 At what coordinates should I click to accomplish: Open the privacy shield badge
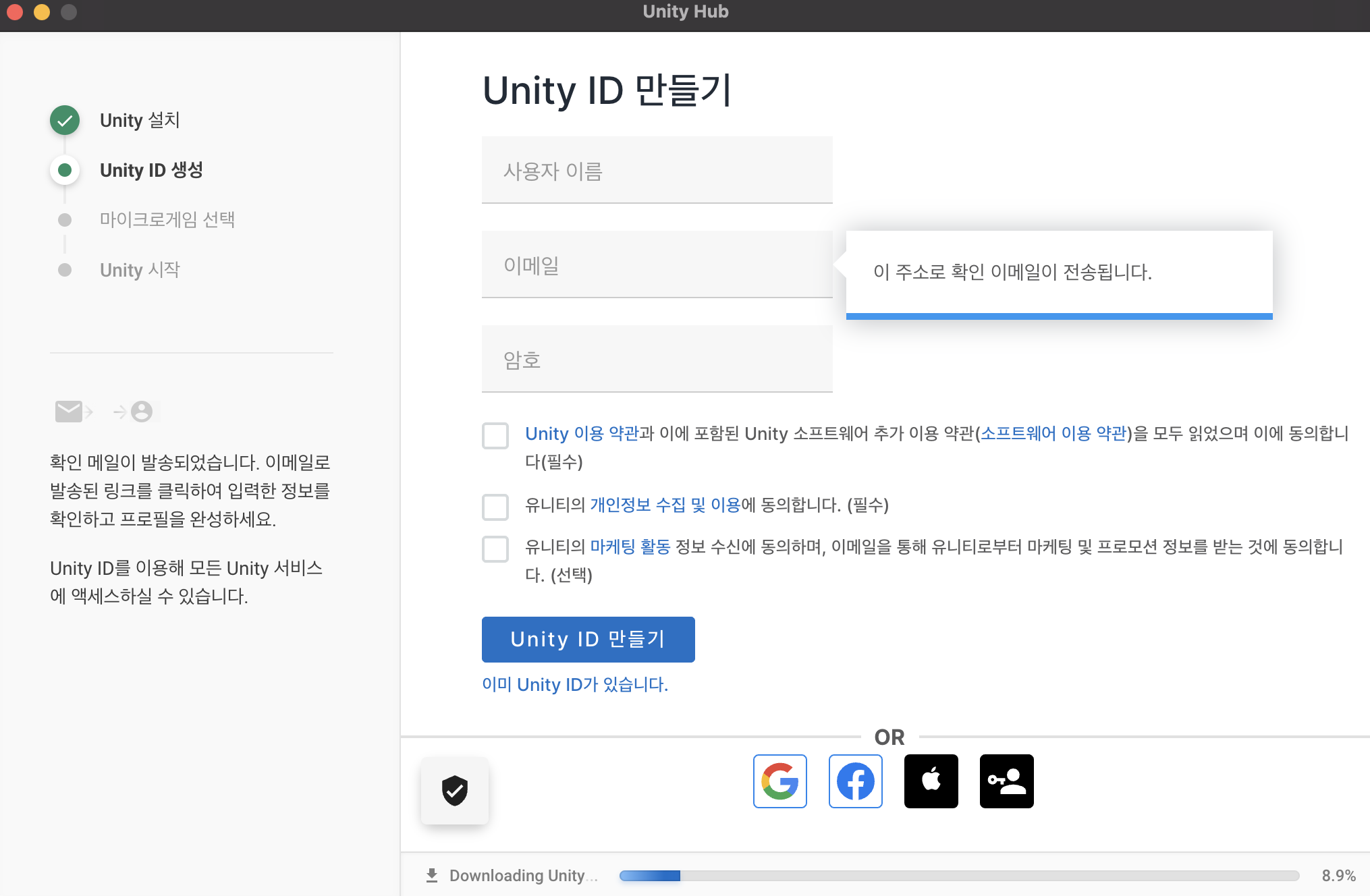(454, 790)
